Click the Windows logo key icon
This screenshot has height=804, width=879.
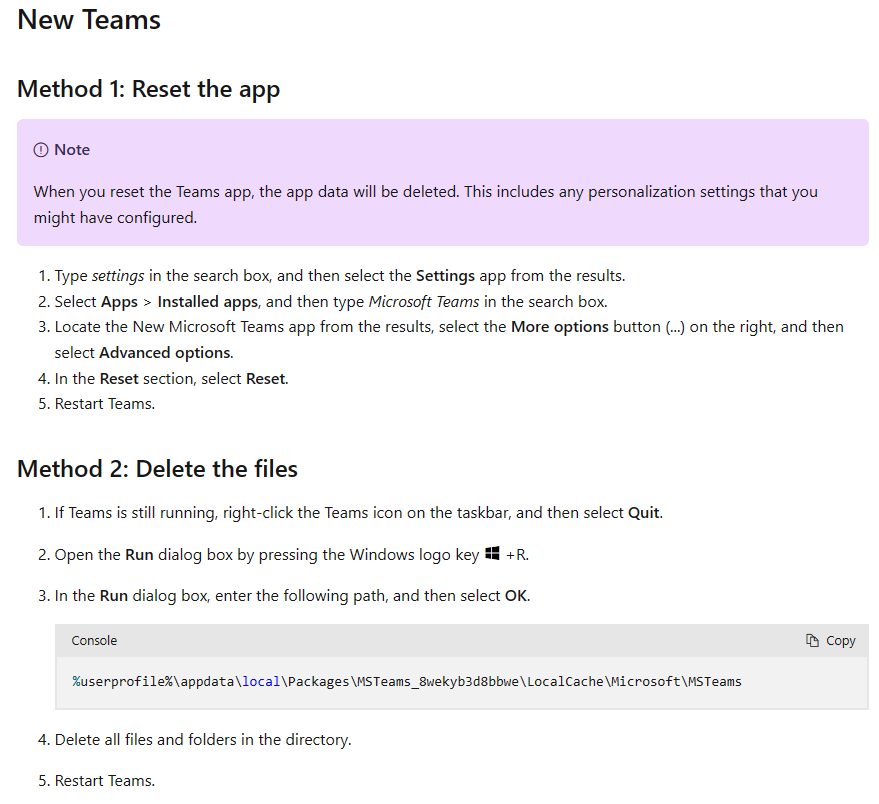(492, 553)
